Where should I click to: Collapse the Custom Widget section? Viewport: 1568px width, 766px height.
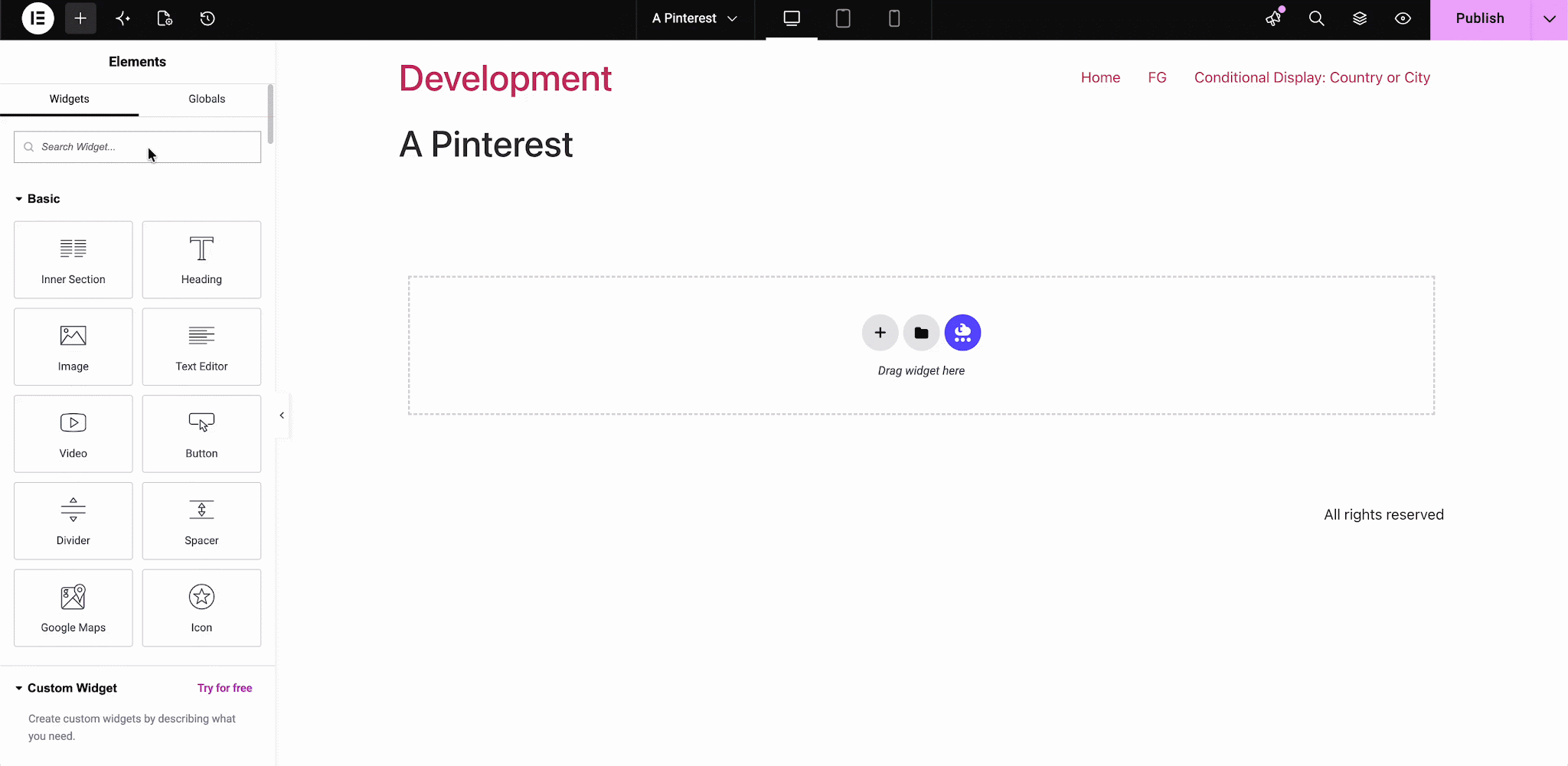click(x=66, y=688)
